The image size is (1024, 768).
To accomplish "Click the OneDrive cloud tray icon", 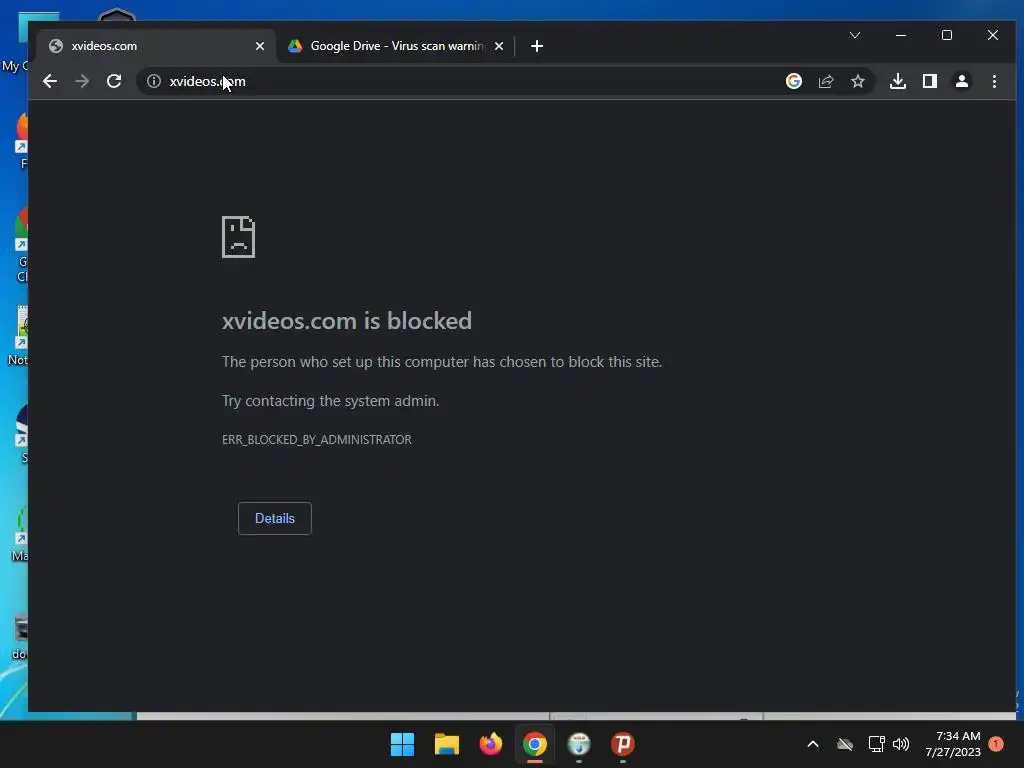I will (x=845, y=744).
